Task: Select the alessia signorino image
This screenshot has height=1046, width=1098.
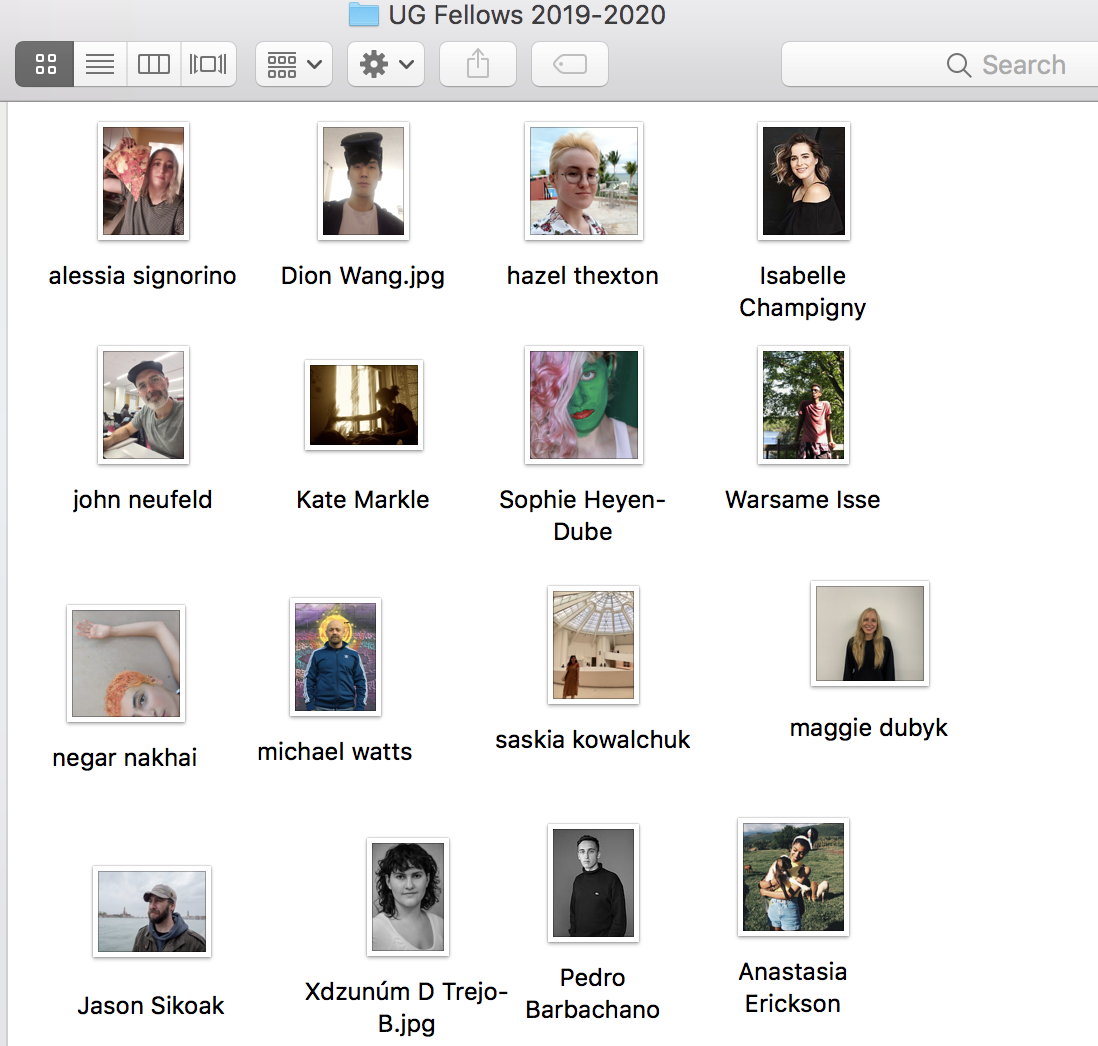Action: pos(143,181)
